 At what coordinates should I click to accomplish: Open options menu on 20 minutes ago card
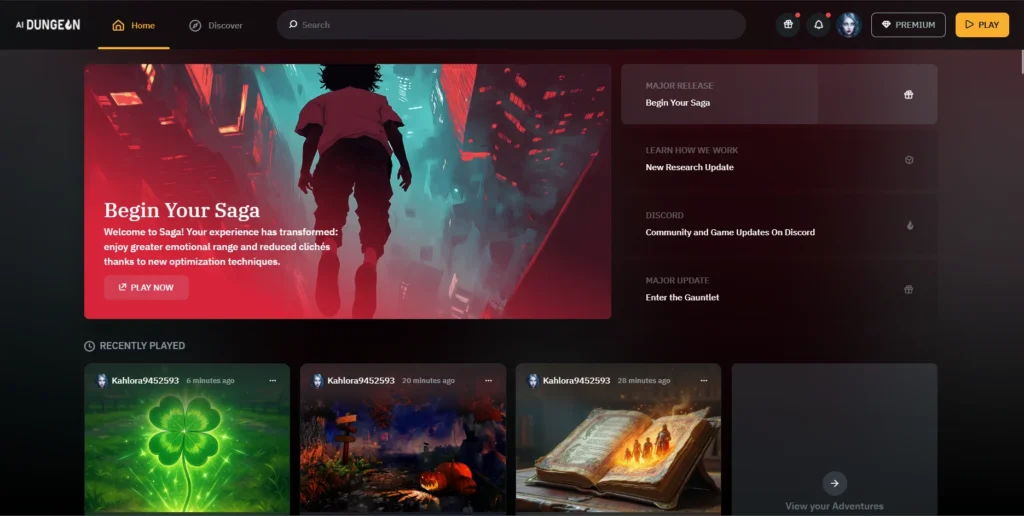[488, 380]
